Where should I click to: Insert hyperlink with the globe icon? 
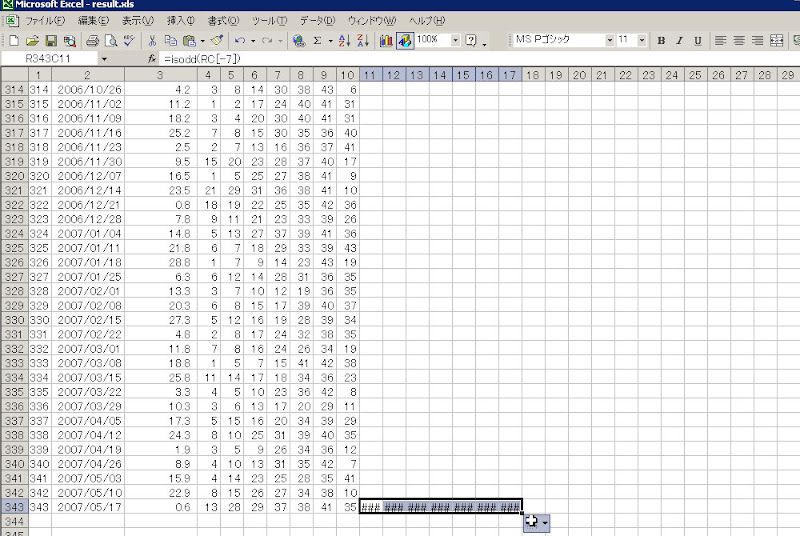(x=299, y=40)
